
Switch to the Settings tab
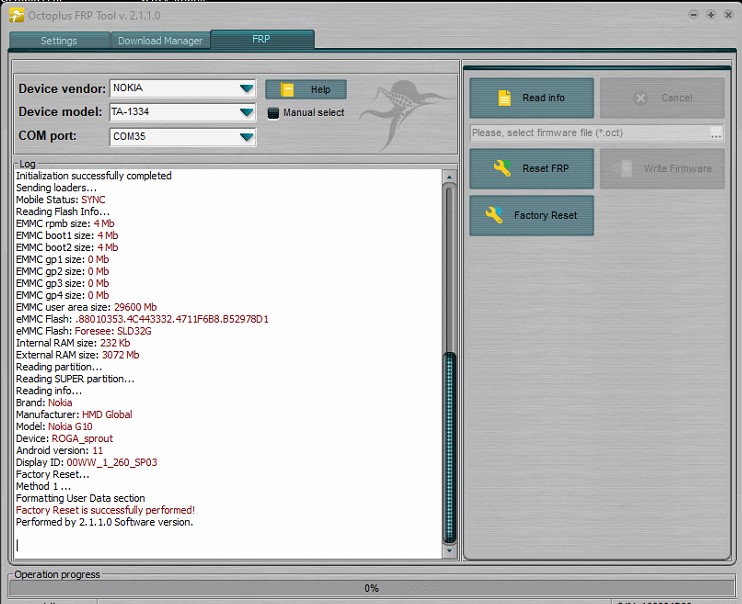pyautogui.click(x=59, y=41)
